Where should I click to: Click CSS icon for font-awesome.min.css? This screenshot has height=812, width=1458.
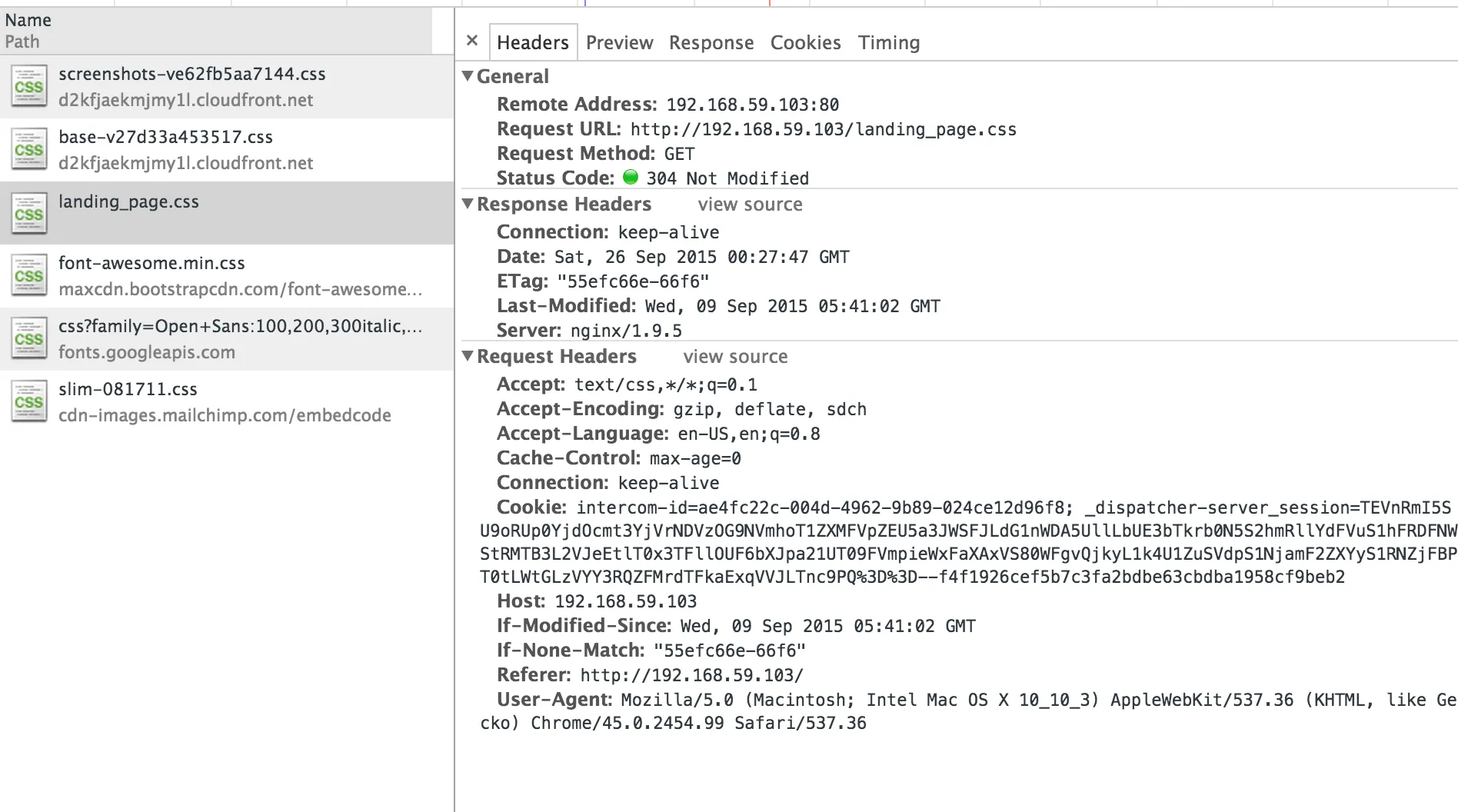tap(29, 276)
